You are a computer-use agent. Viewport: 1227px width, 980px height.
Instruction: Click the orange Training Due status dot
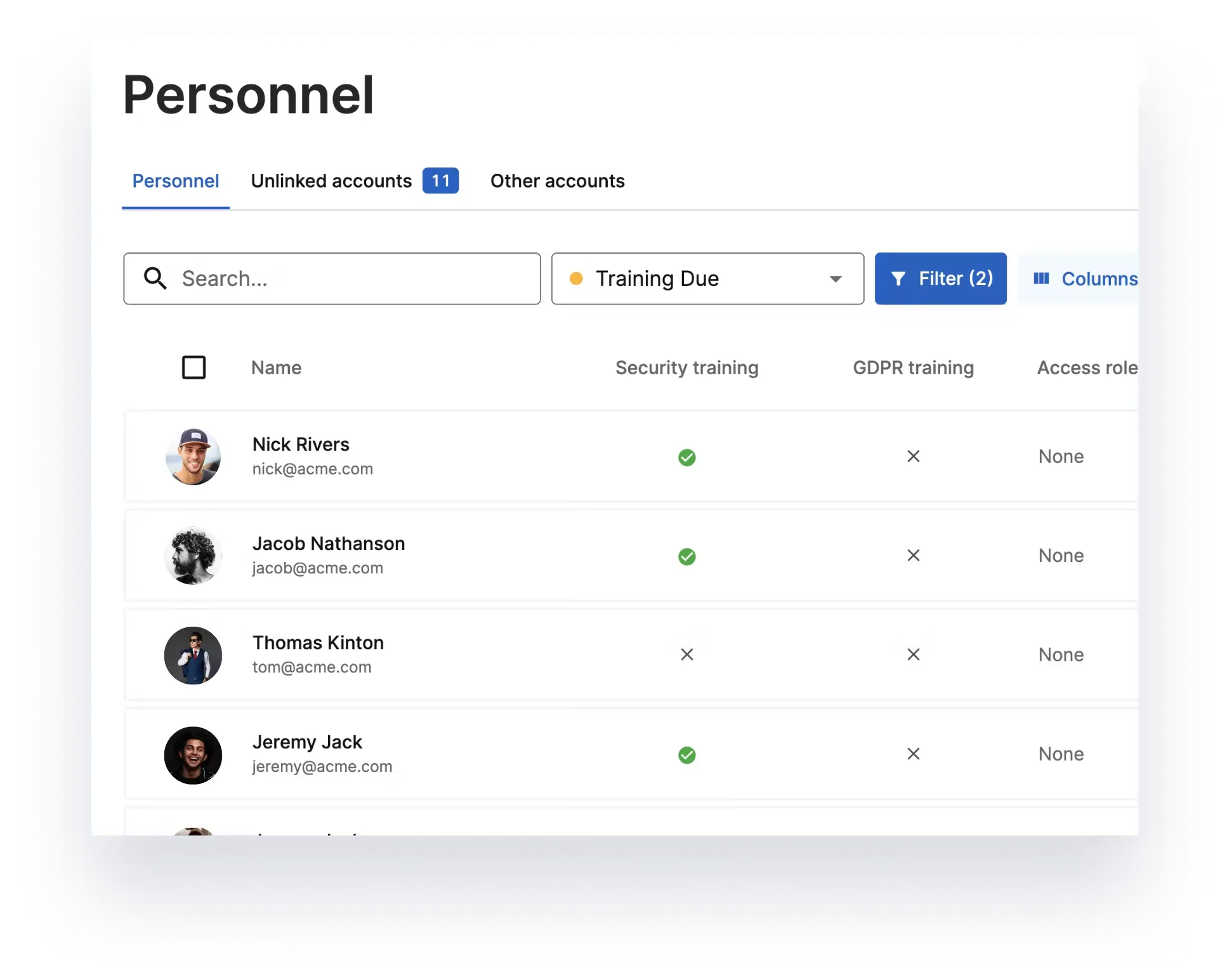pyautogui.click(x=576, y=278)
